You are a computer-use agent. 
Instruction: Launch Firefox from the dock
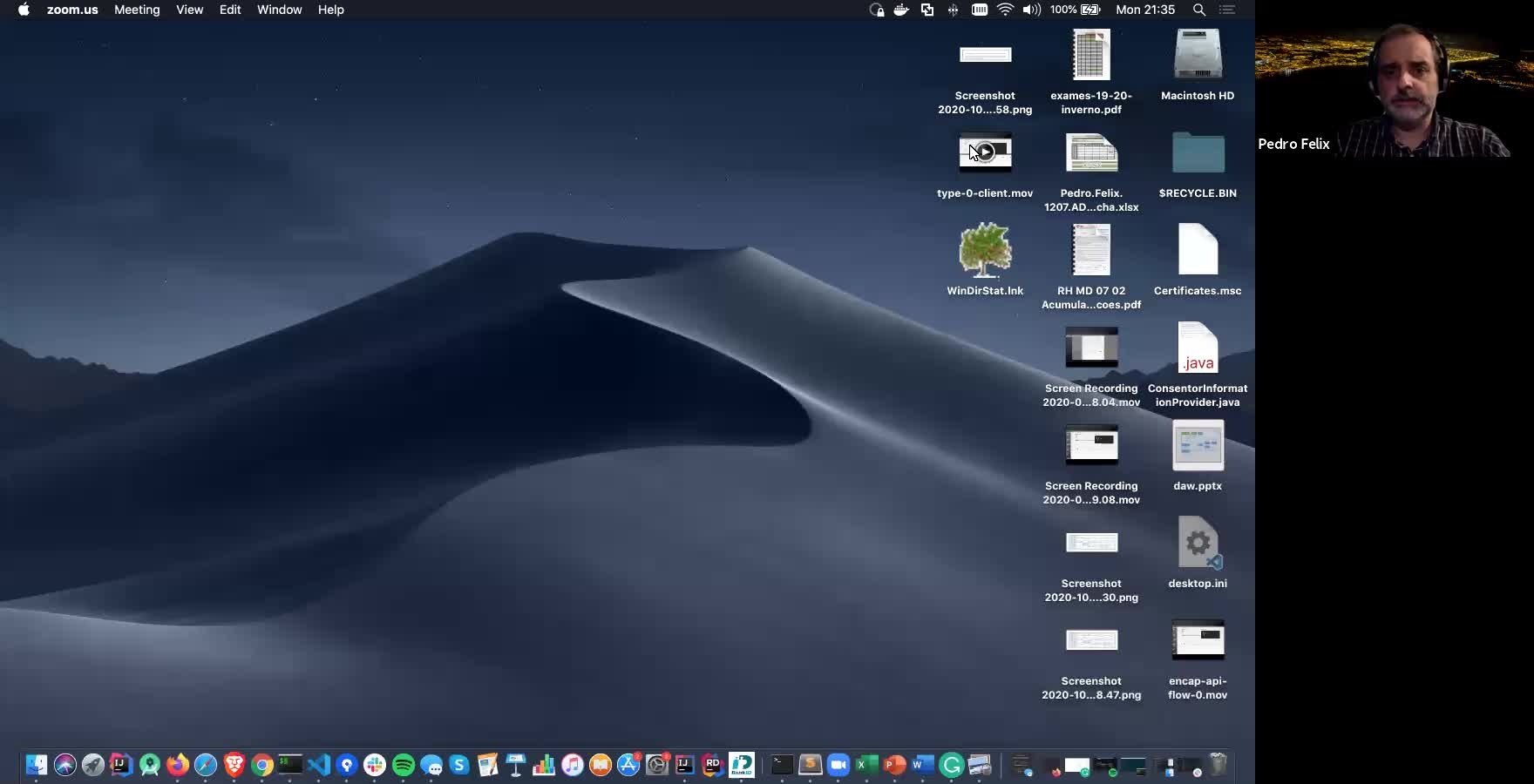[x=178, y=765]
